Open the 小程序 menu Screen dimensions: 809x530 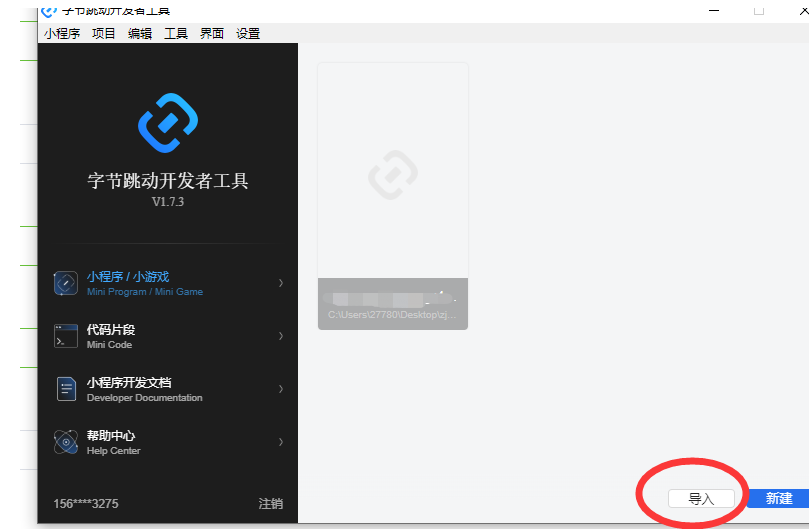(62, 34)
